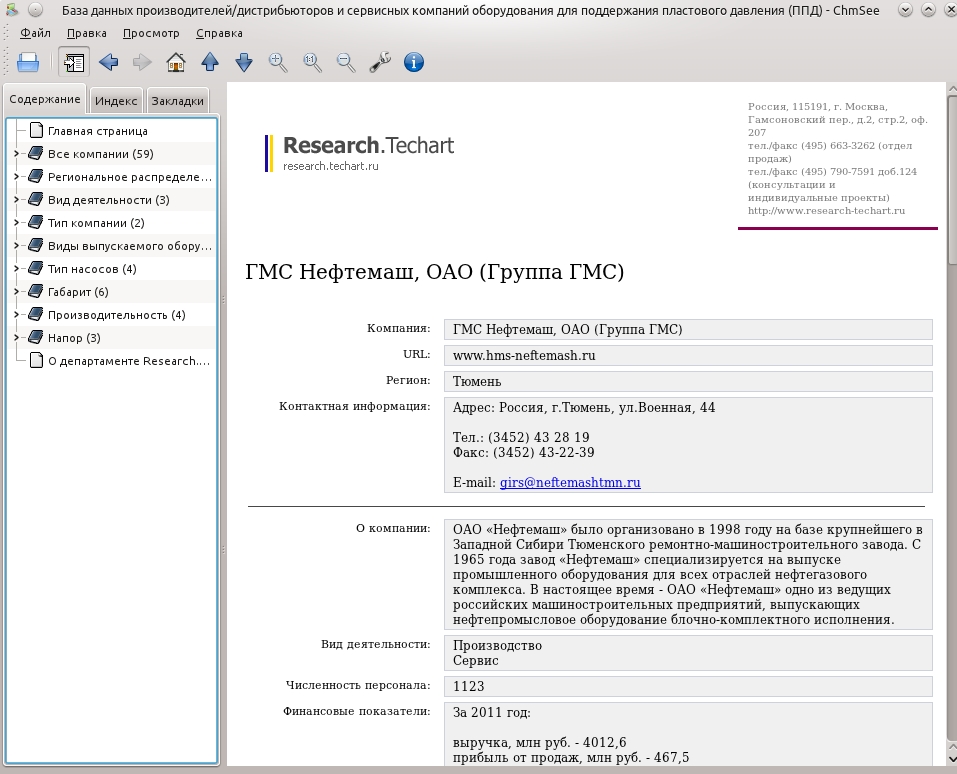Open the Просмотр menu
The image size is (957, 774).
(151, 33)
